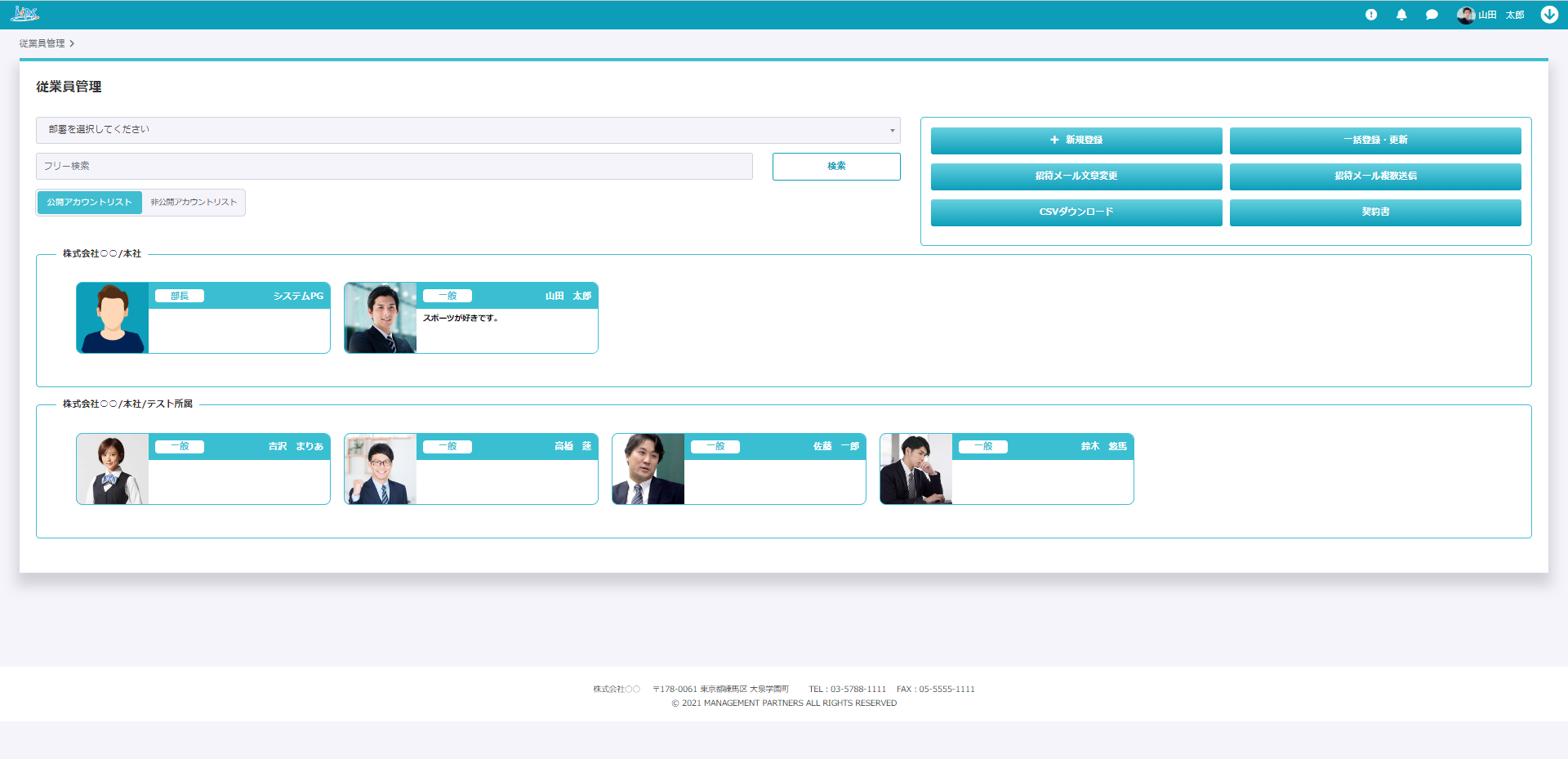Switch to 公開アカウントリスト tab
This screenshot has width=1568, height=759.
tap(89, 203)
